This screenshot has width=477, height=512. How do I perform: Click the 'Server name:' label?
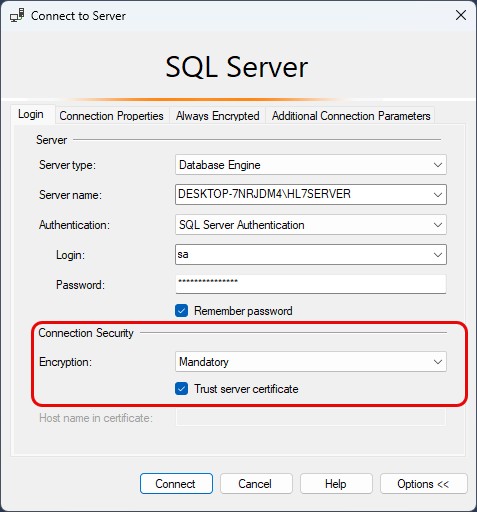(70, 195)
